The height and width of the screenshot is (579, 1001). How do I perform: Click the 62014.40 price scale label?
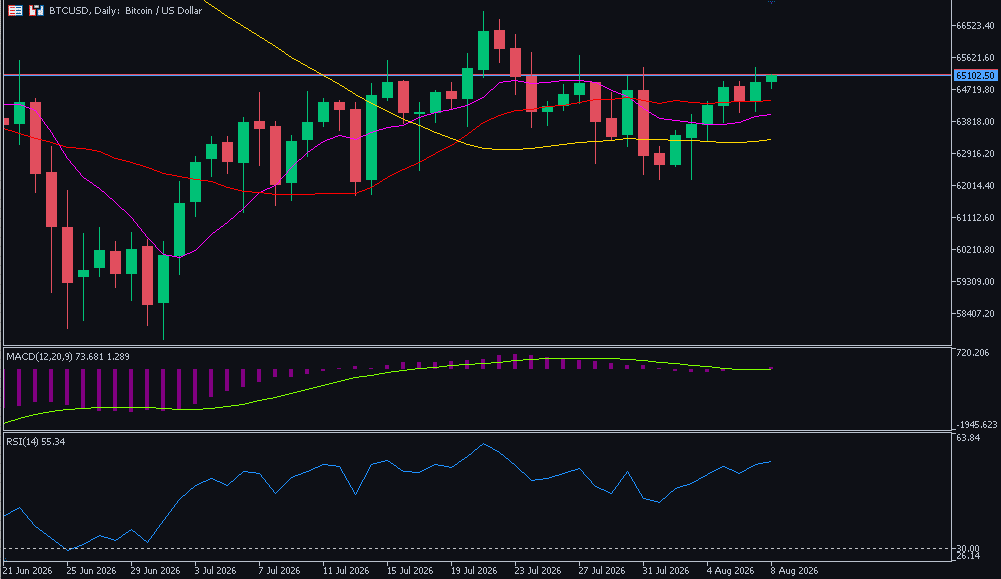tap(975, 185)
